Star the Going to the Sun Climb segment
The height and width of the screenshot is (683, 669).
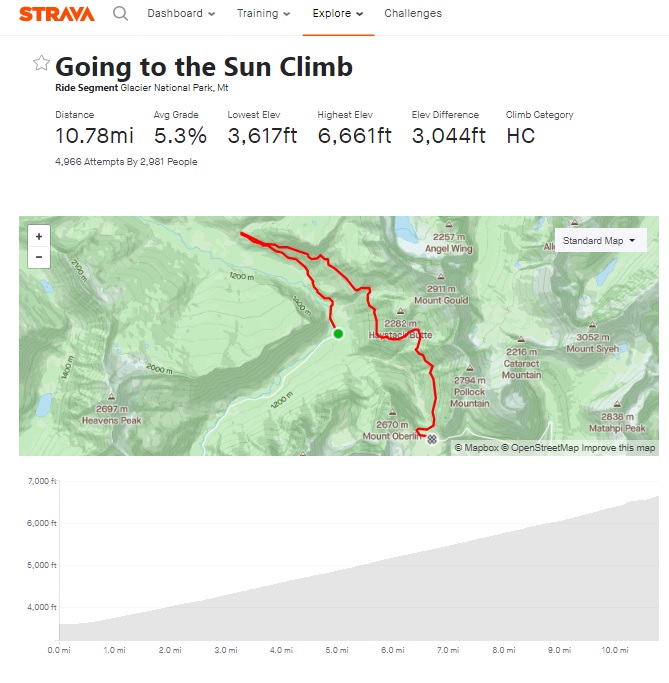point(41,63)
